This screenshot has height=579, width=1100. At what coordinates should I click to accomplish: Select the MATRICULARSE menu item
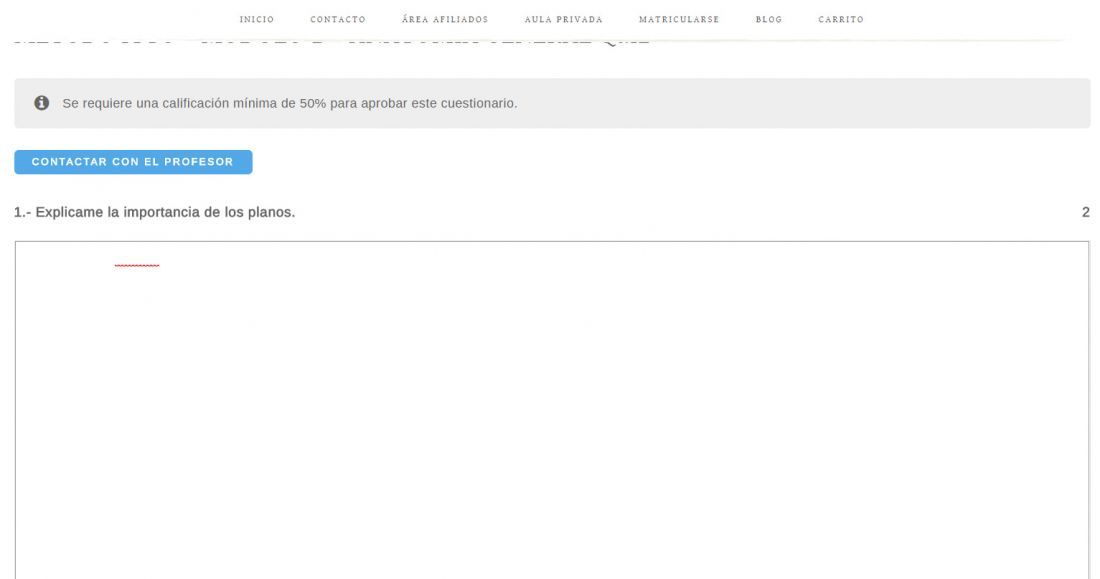679,20
